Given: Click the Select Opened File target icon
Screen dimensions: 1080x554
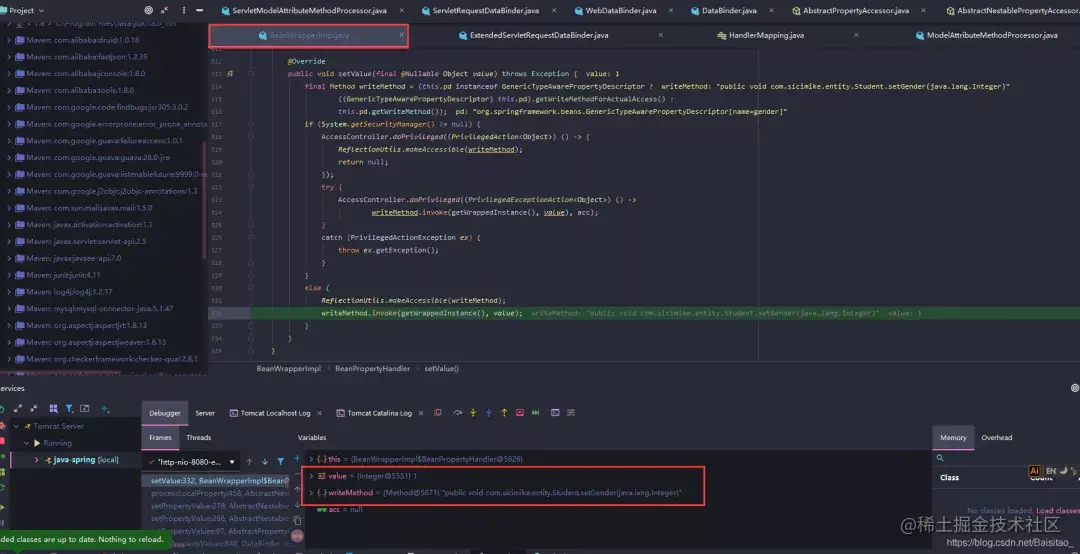Looking at the screenshot, I should click(x=149, y=10).
